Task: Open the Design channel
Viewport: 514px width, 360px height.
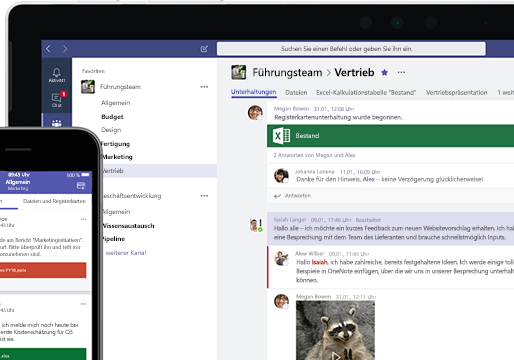Action: coord(111,130)
